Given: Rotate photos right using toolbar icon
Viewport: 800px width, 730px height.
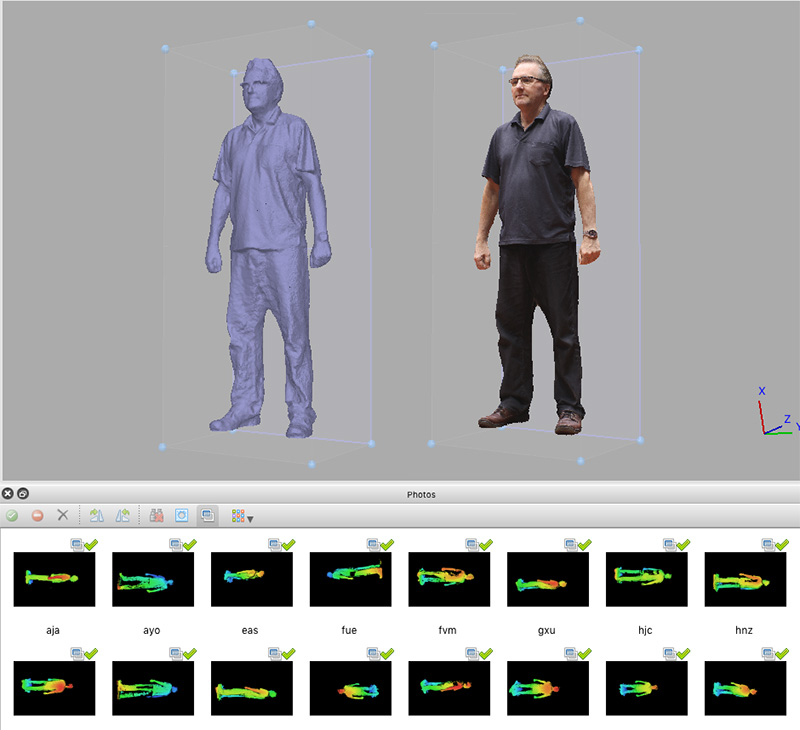Looking at the screenshot, I should [96, 515].
